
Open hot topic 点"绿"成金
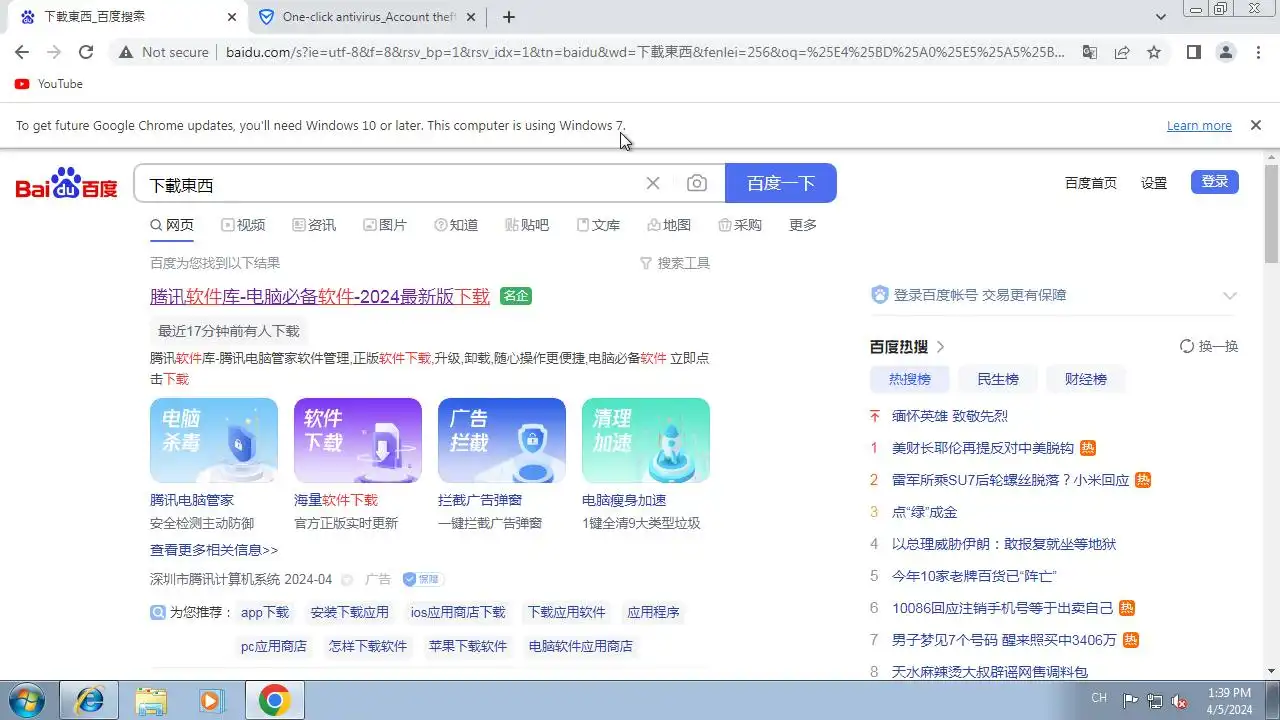[x=924, y=512]
